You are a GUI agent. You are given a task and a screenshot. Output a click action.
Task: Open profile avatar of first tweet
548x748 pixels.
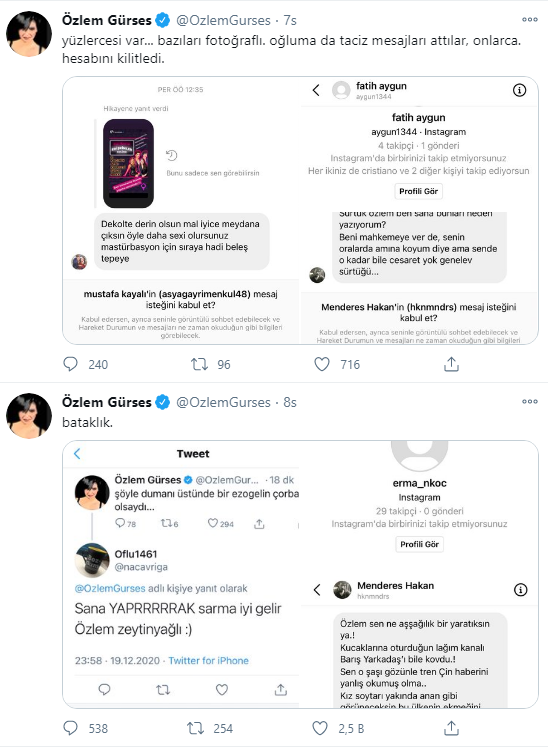[29, 34]
